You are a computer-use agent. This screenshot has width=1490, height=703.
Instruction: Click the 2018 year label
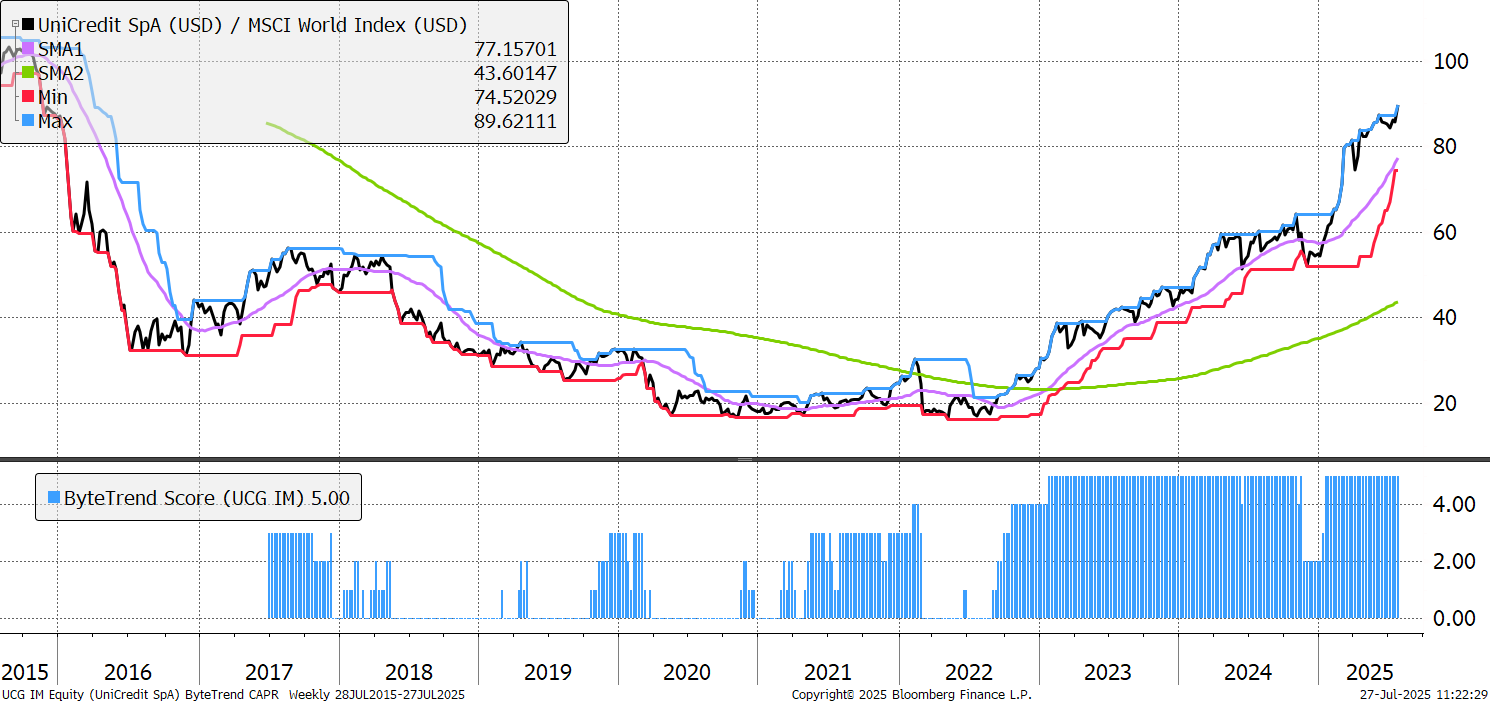408,671
